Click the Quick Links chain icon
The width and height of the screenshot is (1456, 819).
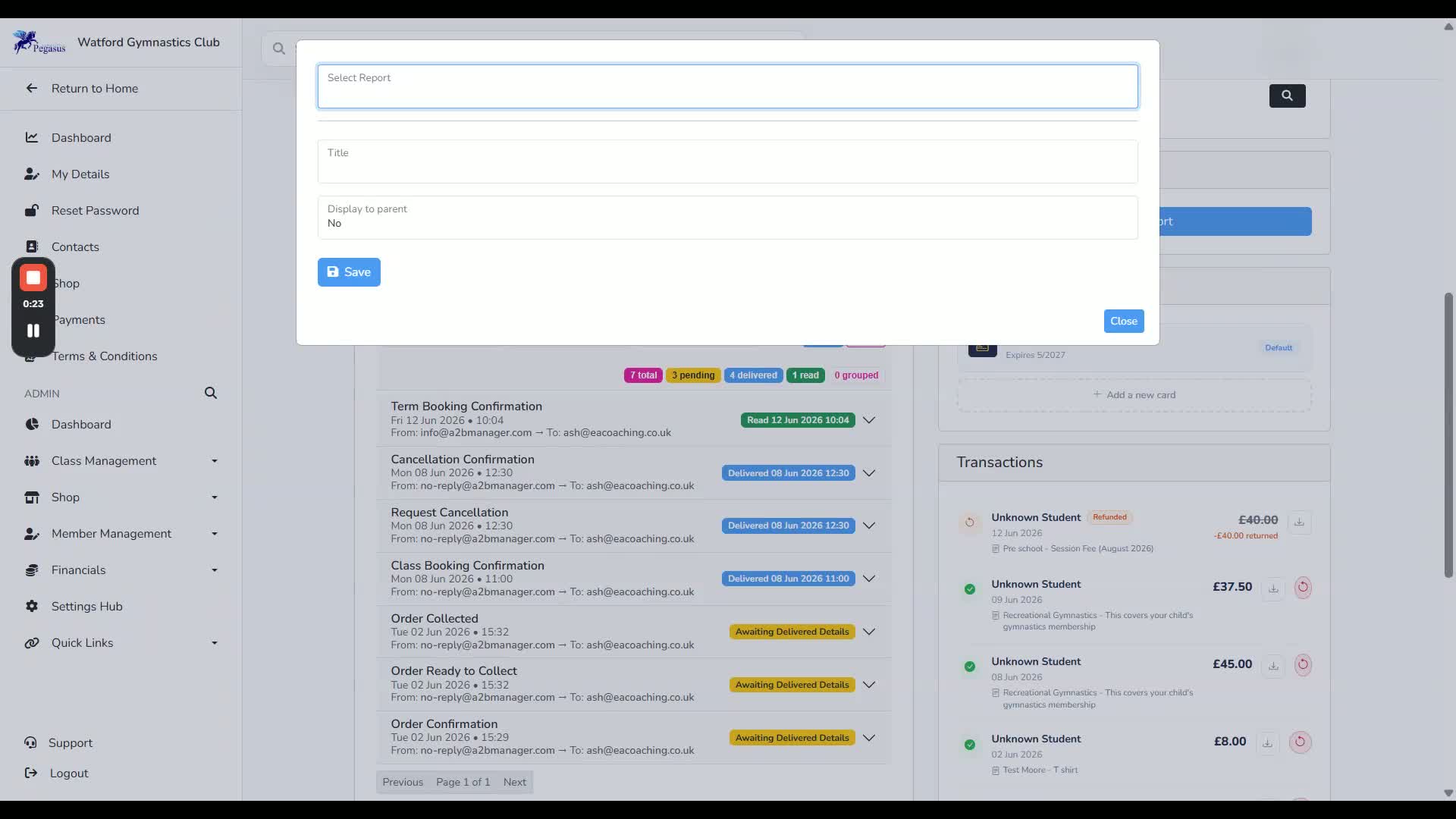(32, 643)
